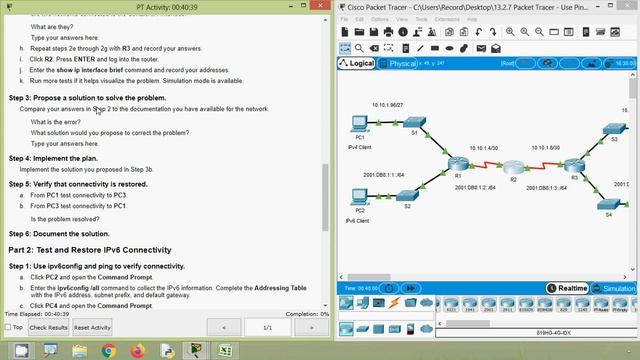
Task: Open the custom devices dialog icon
Action: tap(569, 32)
